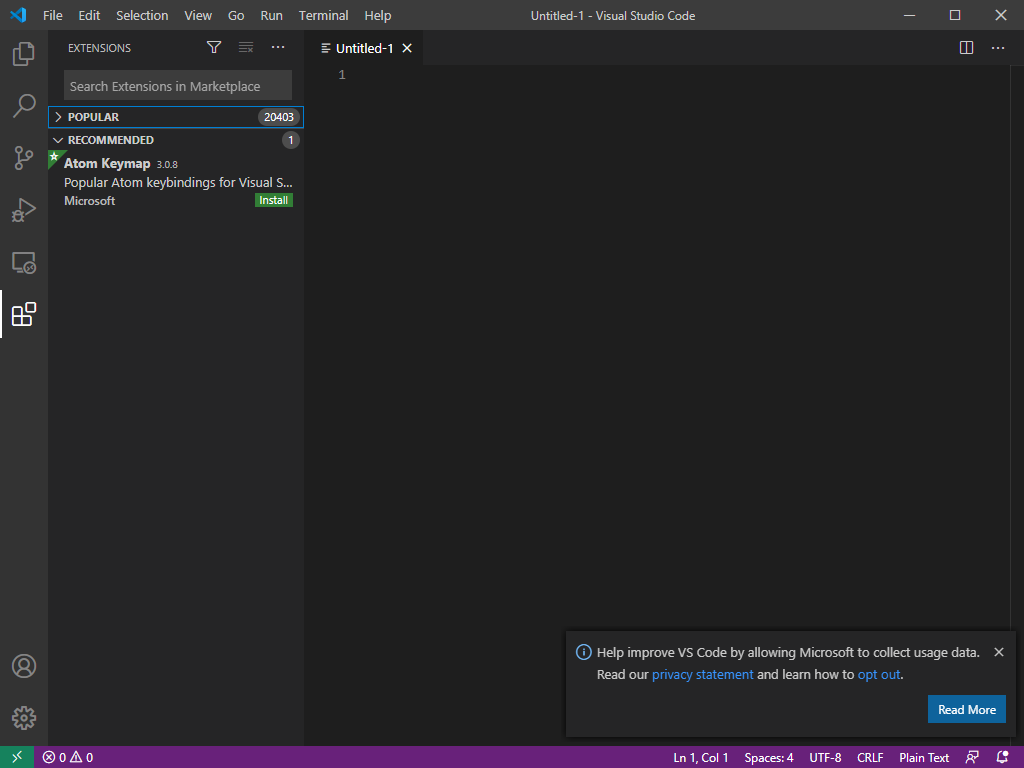
Task: Open the View menu
Action: pos(198,16)
